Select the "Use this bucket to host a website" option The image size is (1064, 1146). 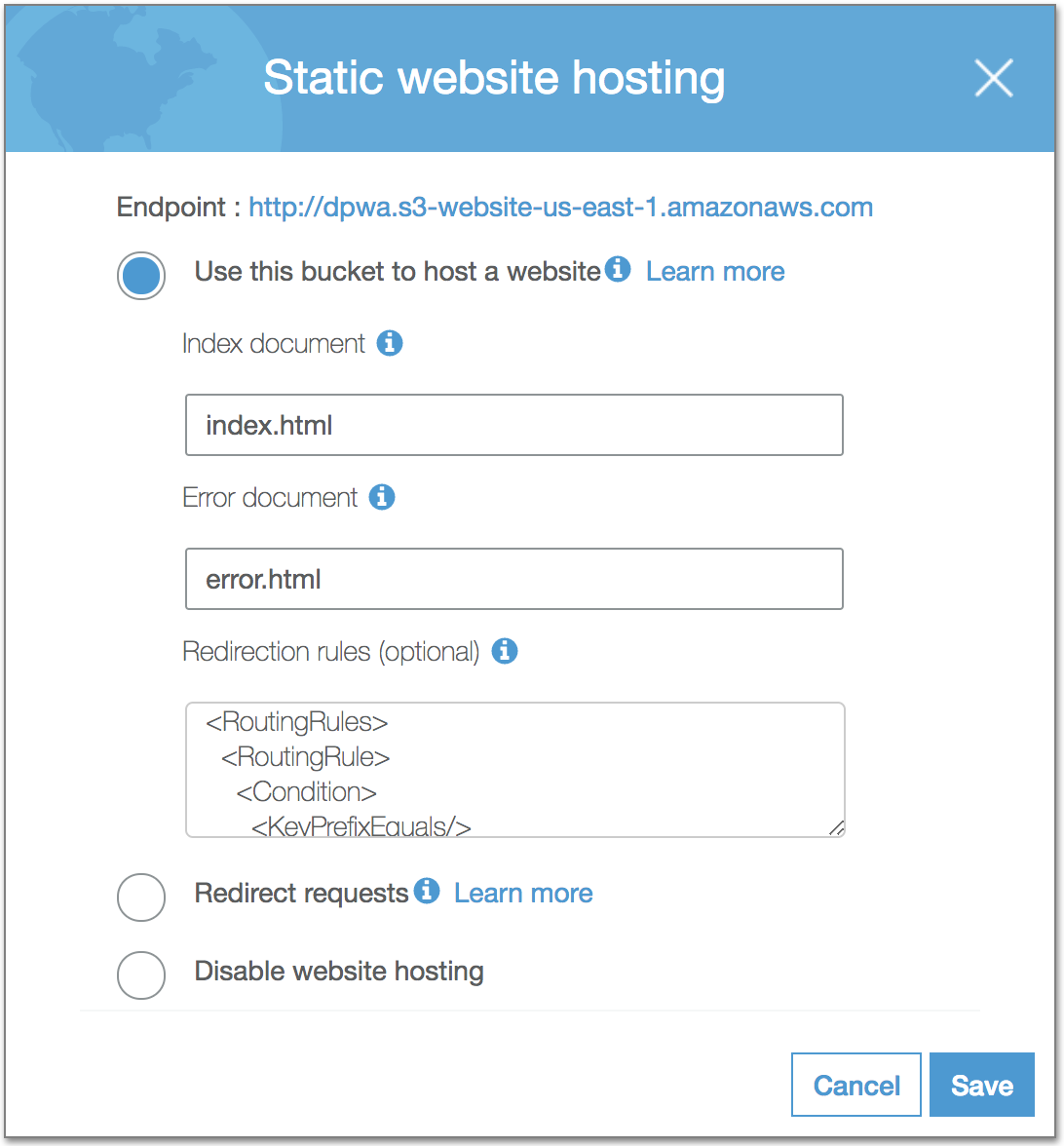tap(140, 276)
